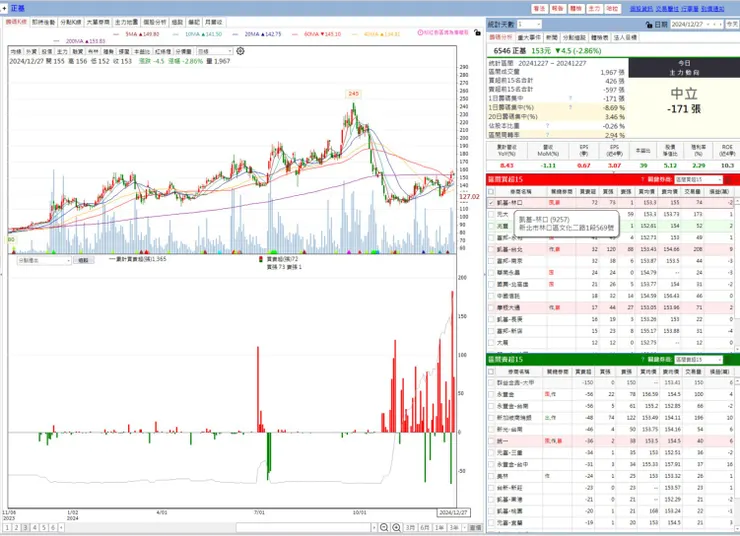Image resolution: width=740 pixels, height=536 pixels.
Task: Click help question mark beside 1日籌碼集中(%)
Action: [x=571, y=108]
